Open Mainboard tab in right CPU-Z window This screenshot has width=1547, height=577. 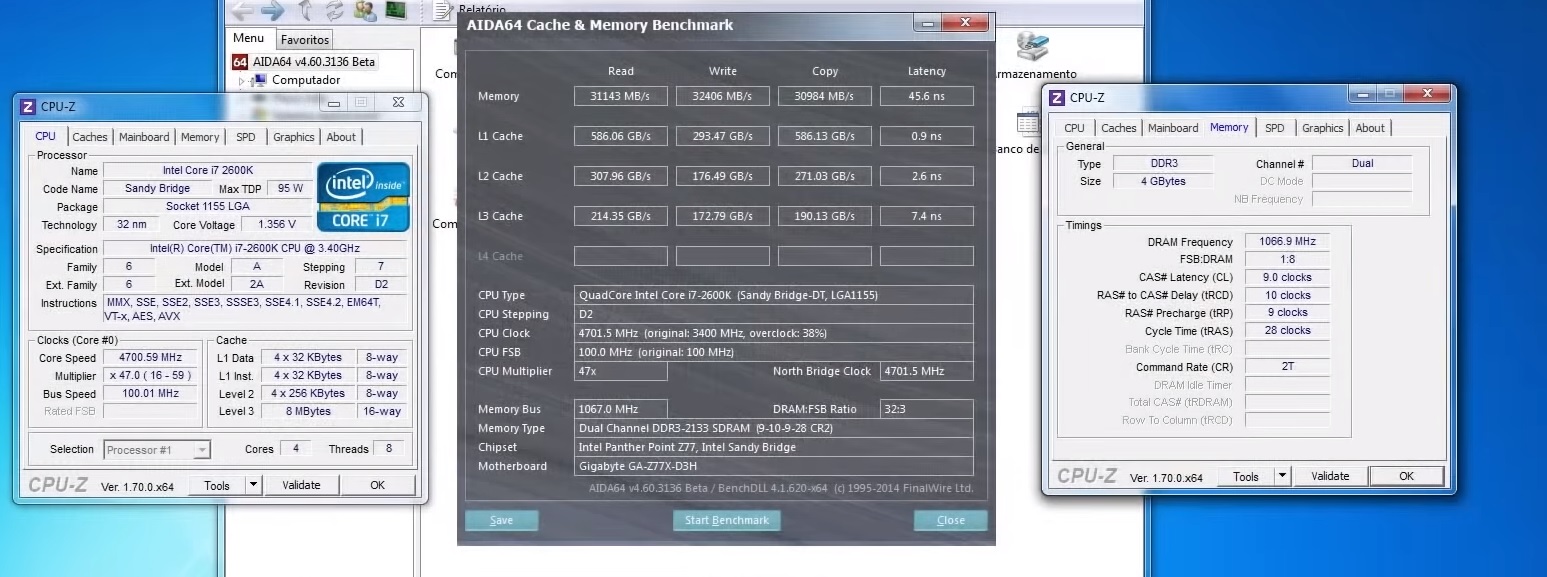[x=1173, y=128]
